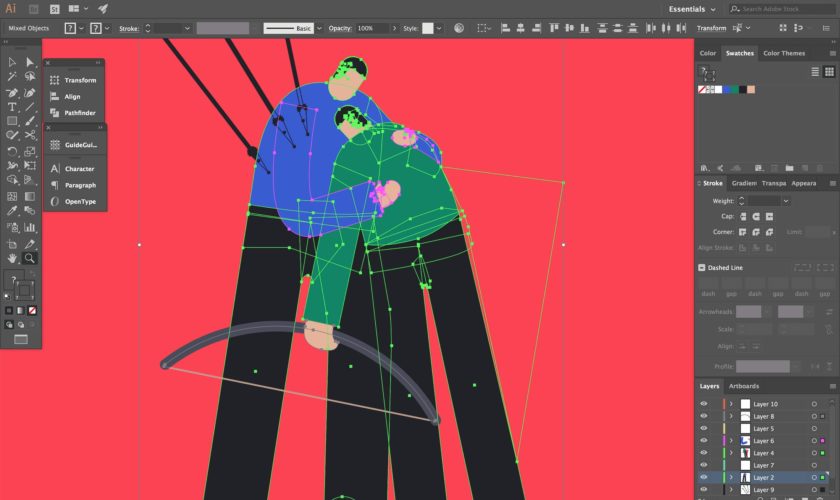Open the stroke weight dropdown in control bar
The image size is (840, 500).
click(x=187, y=28)
